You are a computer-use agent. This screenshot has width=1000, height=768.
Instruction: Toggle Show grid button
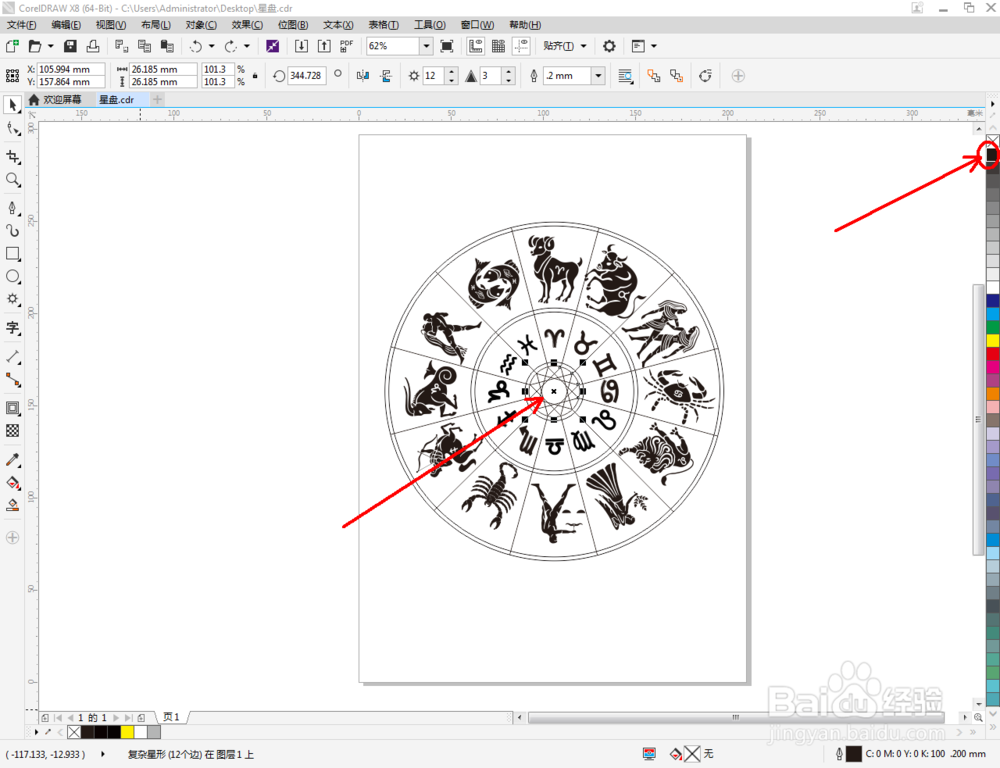click(499, 46)
